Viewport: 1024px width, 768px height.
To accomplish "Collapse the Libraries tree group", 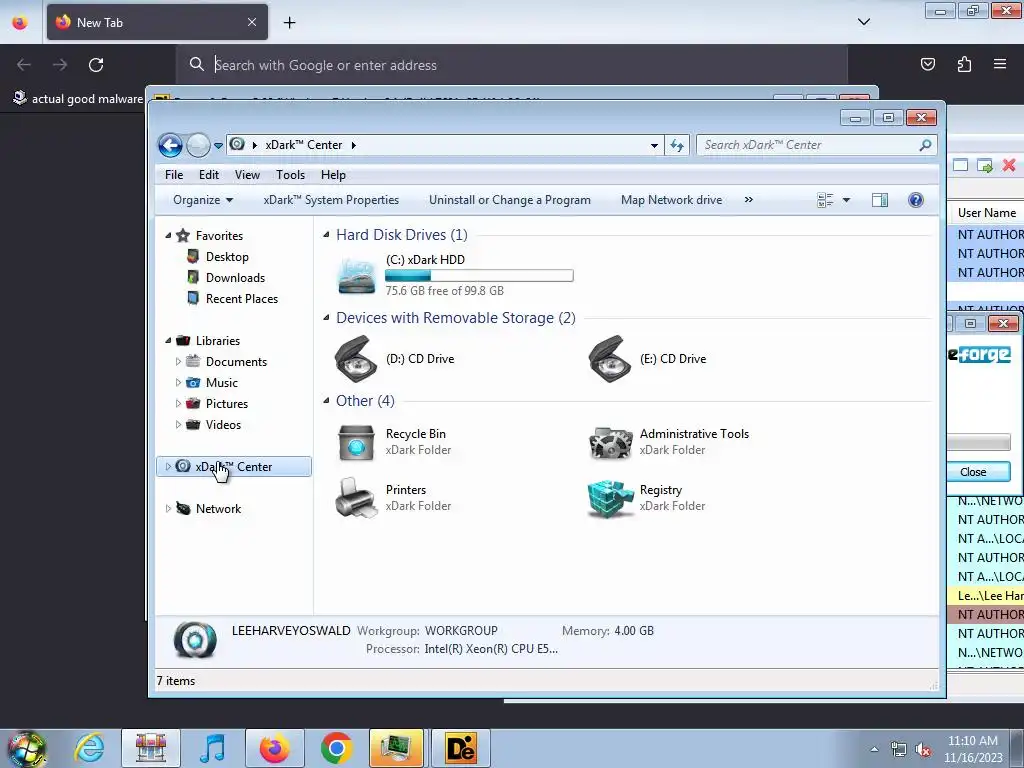I will (x=168, y=340).
